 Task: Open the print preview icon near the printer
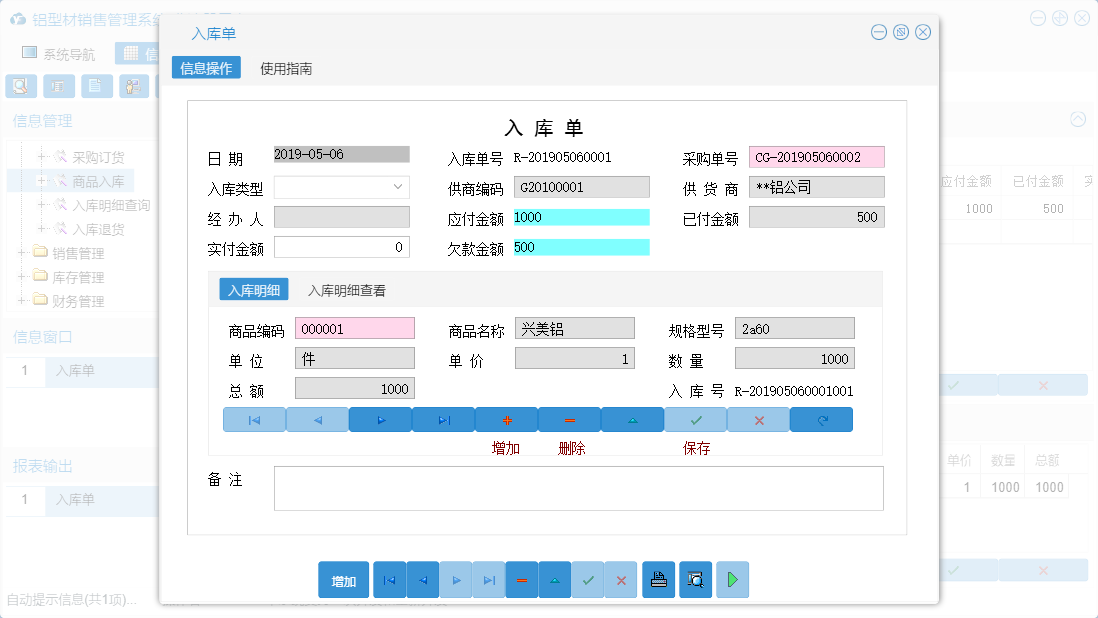[694, 580]
